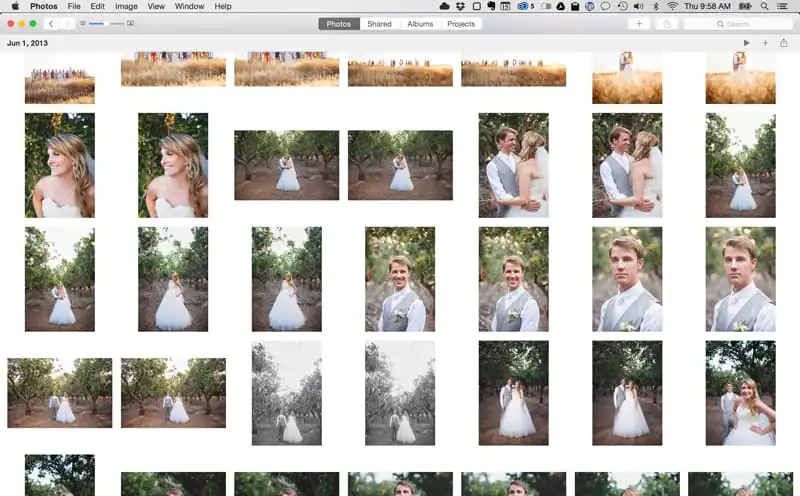Image resolution: width=800 pixels, height=496 pixels.
Task: Click the large-thumbnails icon right of zoom slider
Action: click(x=131, y=23)
